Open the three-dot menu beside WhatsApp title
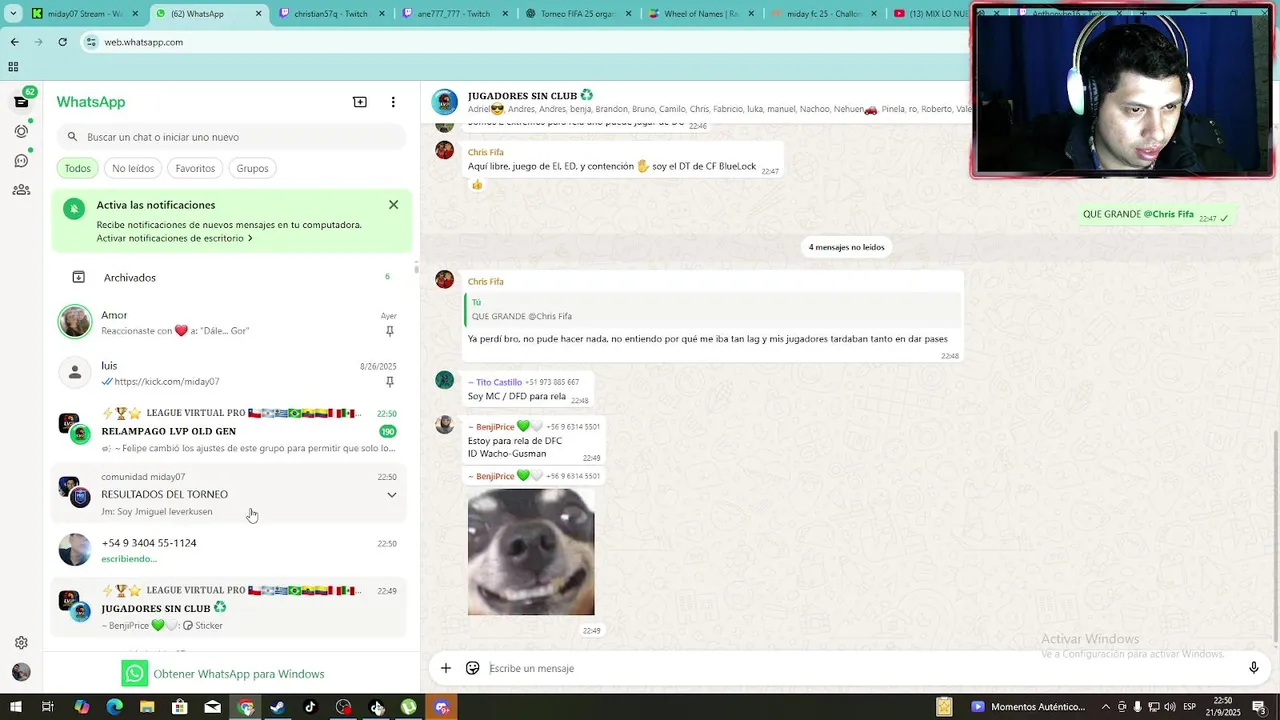 (x=393, y=102)
